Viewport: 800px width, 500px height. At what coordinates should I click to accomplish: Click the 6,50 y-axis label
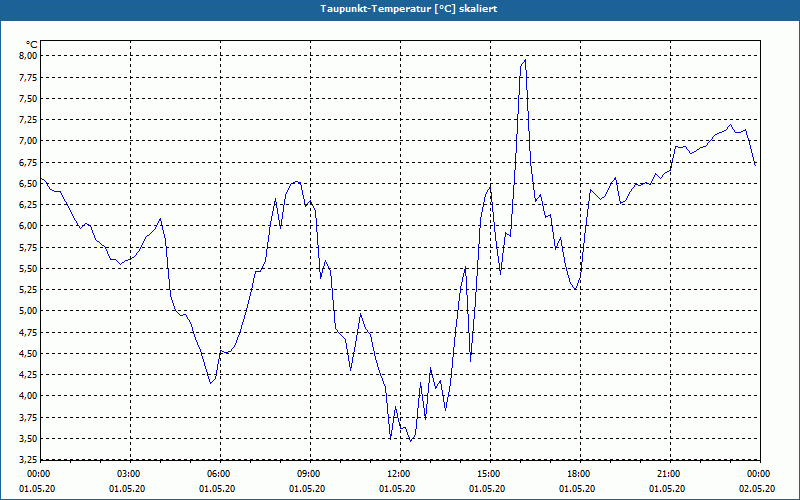(x=27, y=183)
